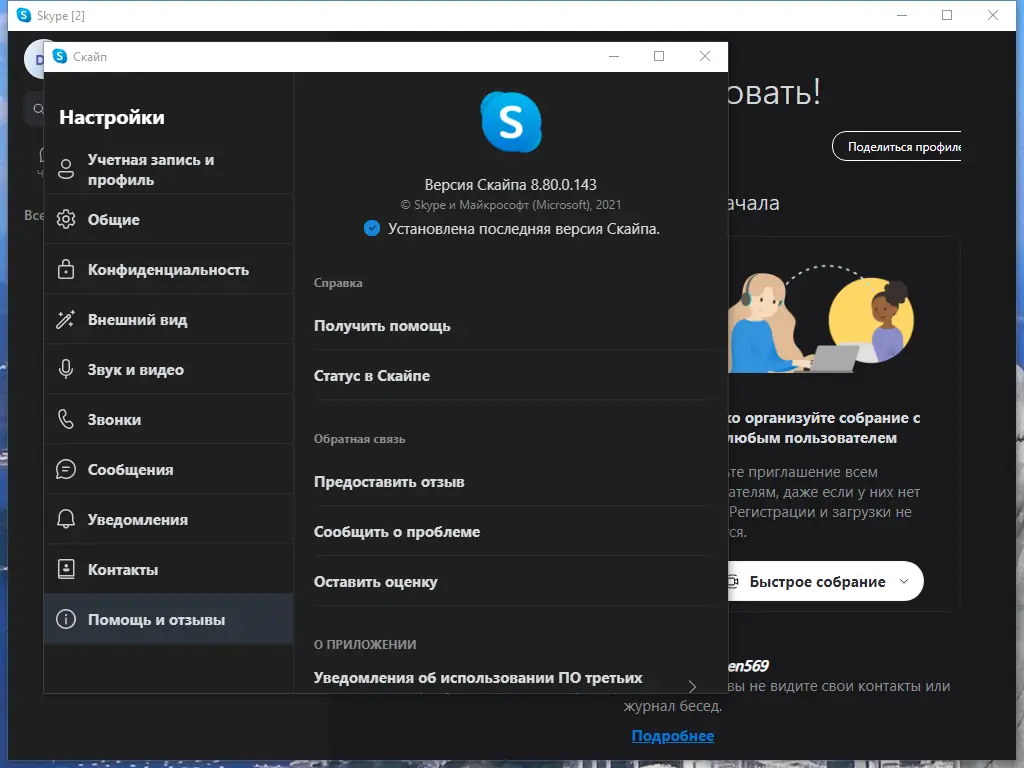Select the Audio and Video microphone icon

[68, 368]
